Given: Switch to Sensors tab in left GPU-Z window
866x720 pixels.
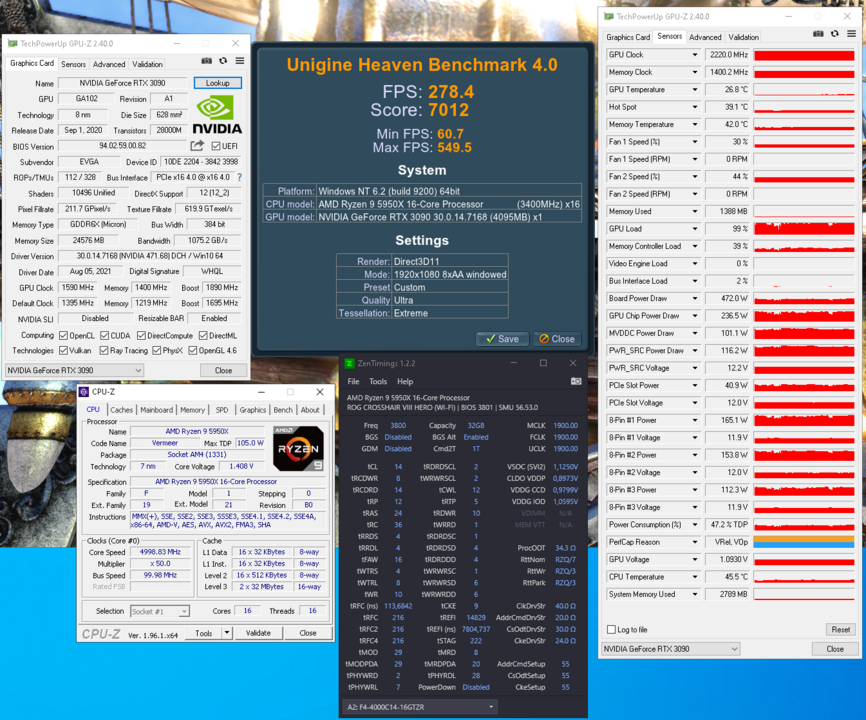Looking at the screenshot, I should click(x=73, y=64).
